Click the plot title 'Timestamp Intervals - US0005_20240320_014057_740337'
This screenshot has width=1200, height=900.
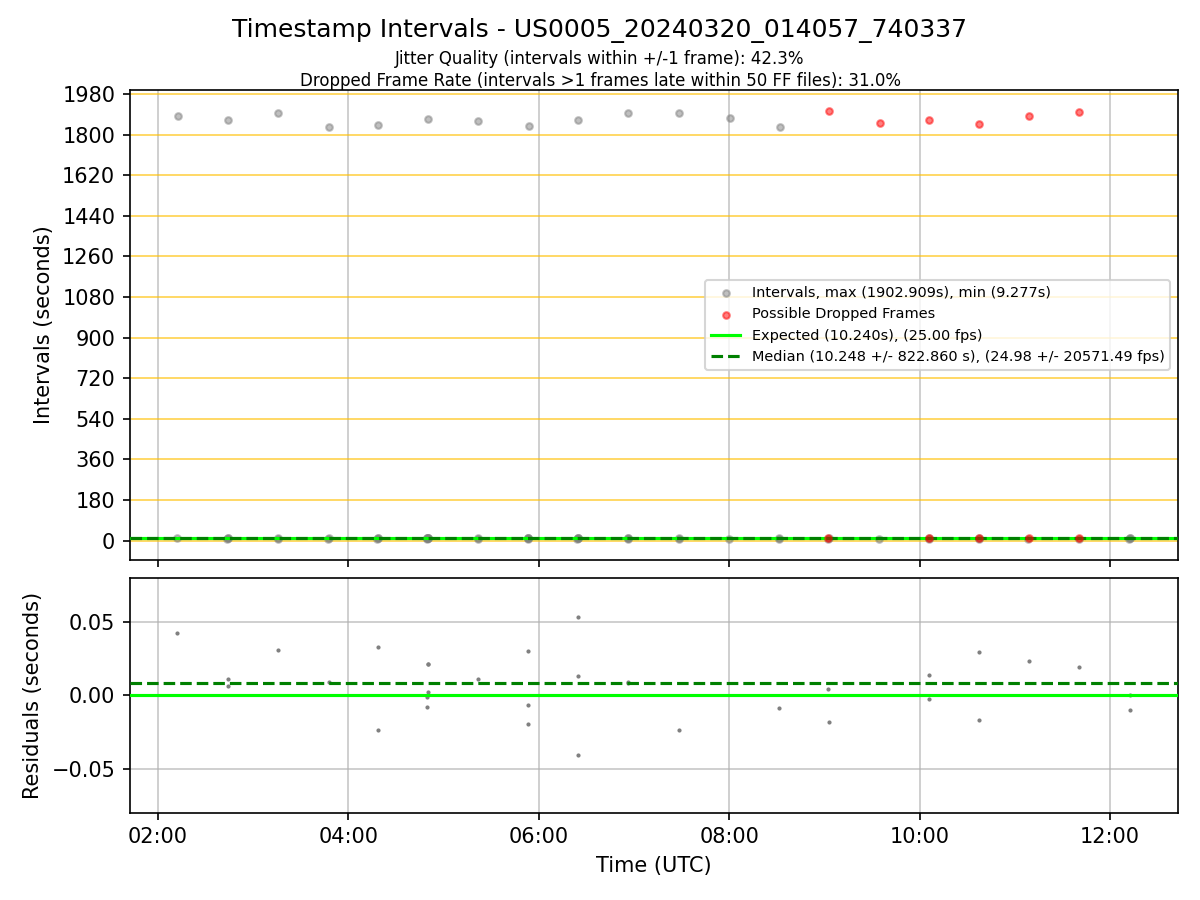click(599, 29)
